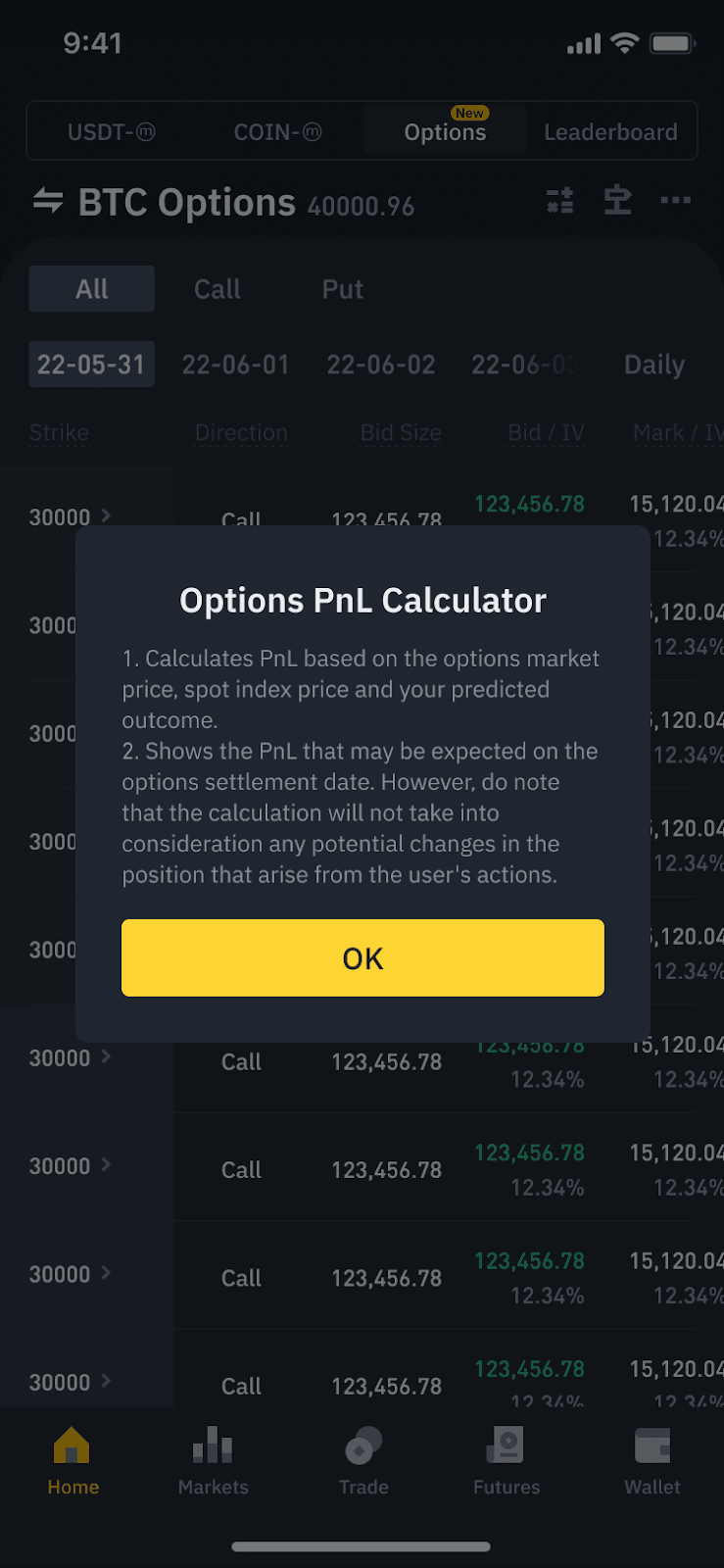
Task: Select the All options filter
Action: coord(92,289)
